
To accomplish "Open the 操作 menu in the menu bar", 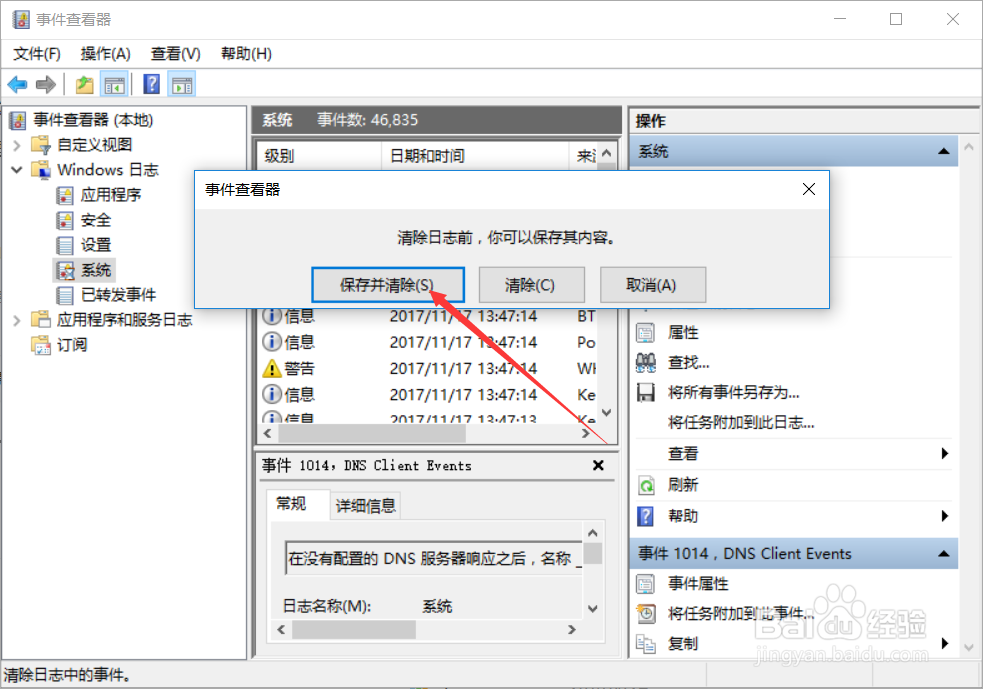I will [x=104, y=53].
